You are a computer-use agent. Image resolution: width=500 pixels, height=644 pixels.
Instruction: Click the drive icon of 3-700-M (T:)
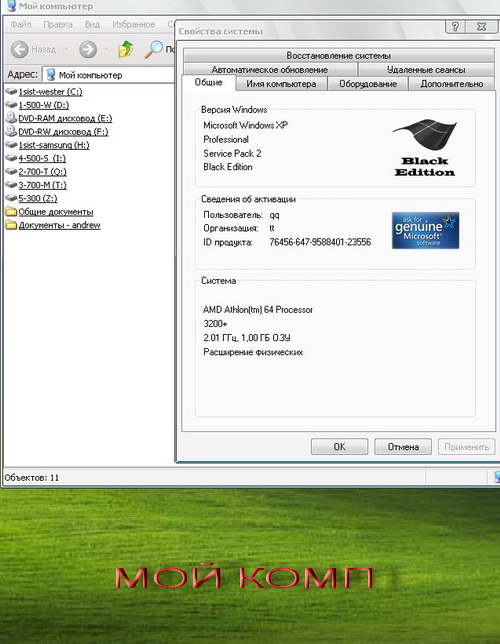12,184
